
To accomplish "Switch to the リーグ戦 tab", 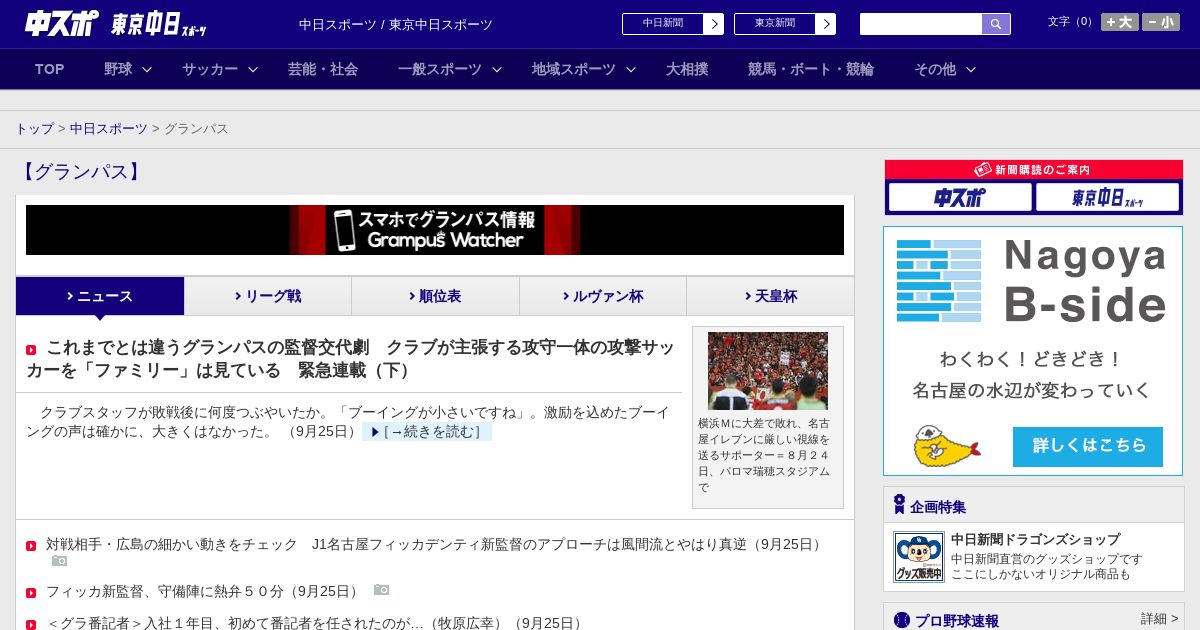I will (268, 296).
